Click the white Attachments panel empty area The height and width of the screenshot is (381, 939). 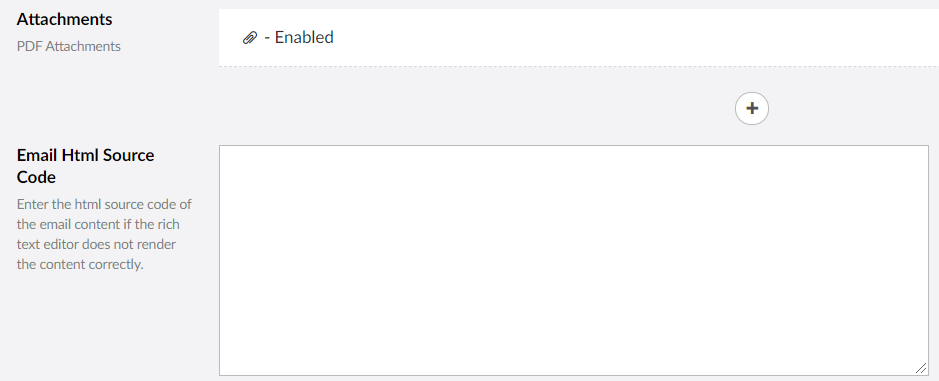pyautogui.click(x=635, y=37)
